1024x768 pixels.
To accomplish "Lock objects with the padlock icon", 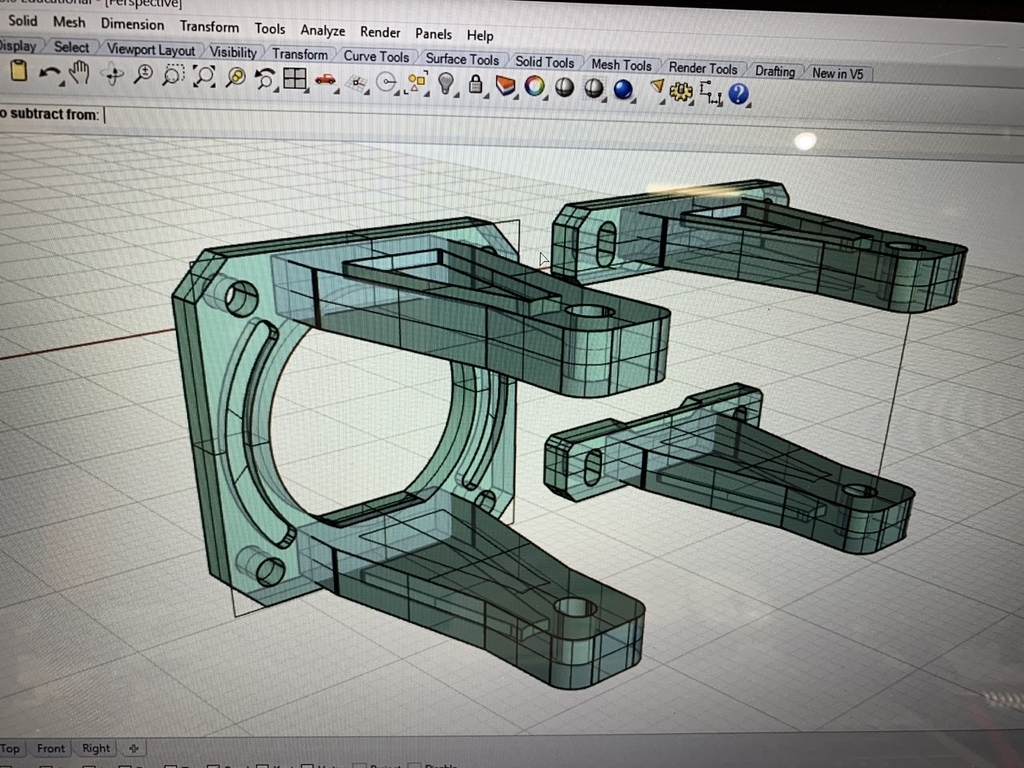I will 476,85.
